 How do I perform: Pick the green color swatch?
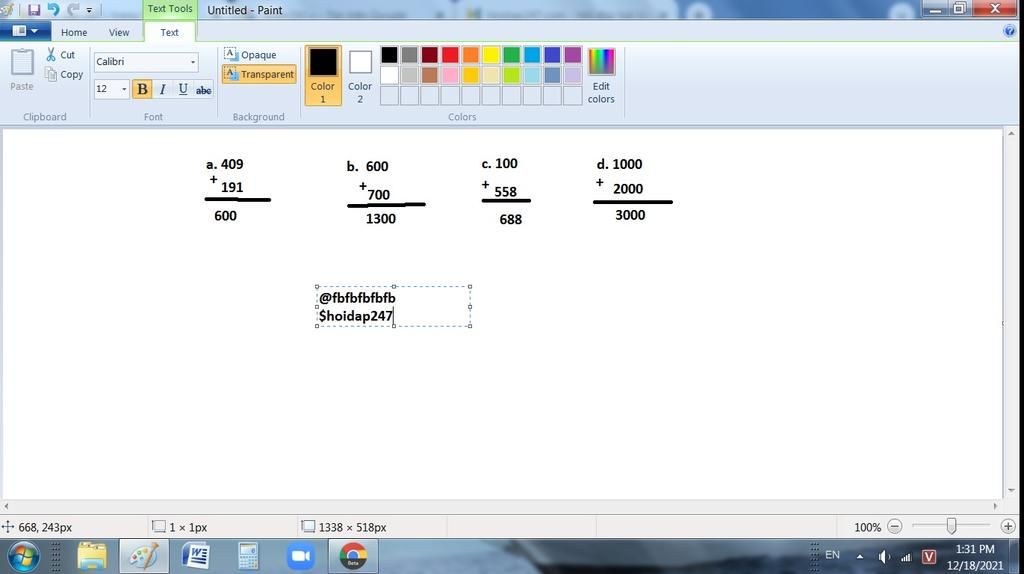tap(511, 55)
